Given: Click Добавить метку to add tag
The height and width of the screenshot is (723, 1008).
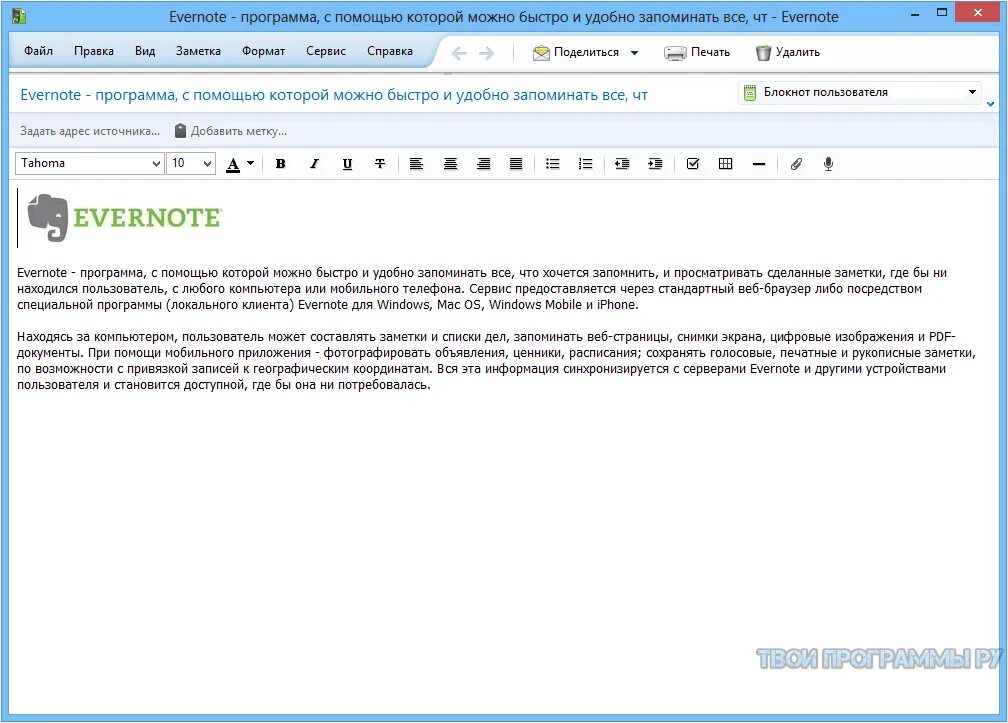Looking at the screenshot, I should [231, 131].
